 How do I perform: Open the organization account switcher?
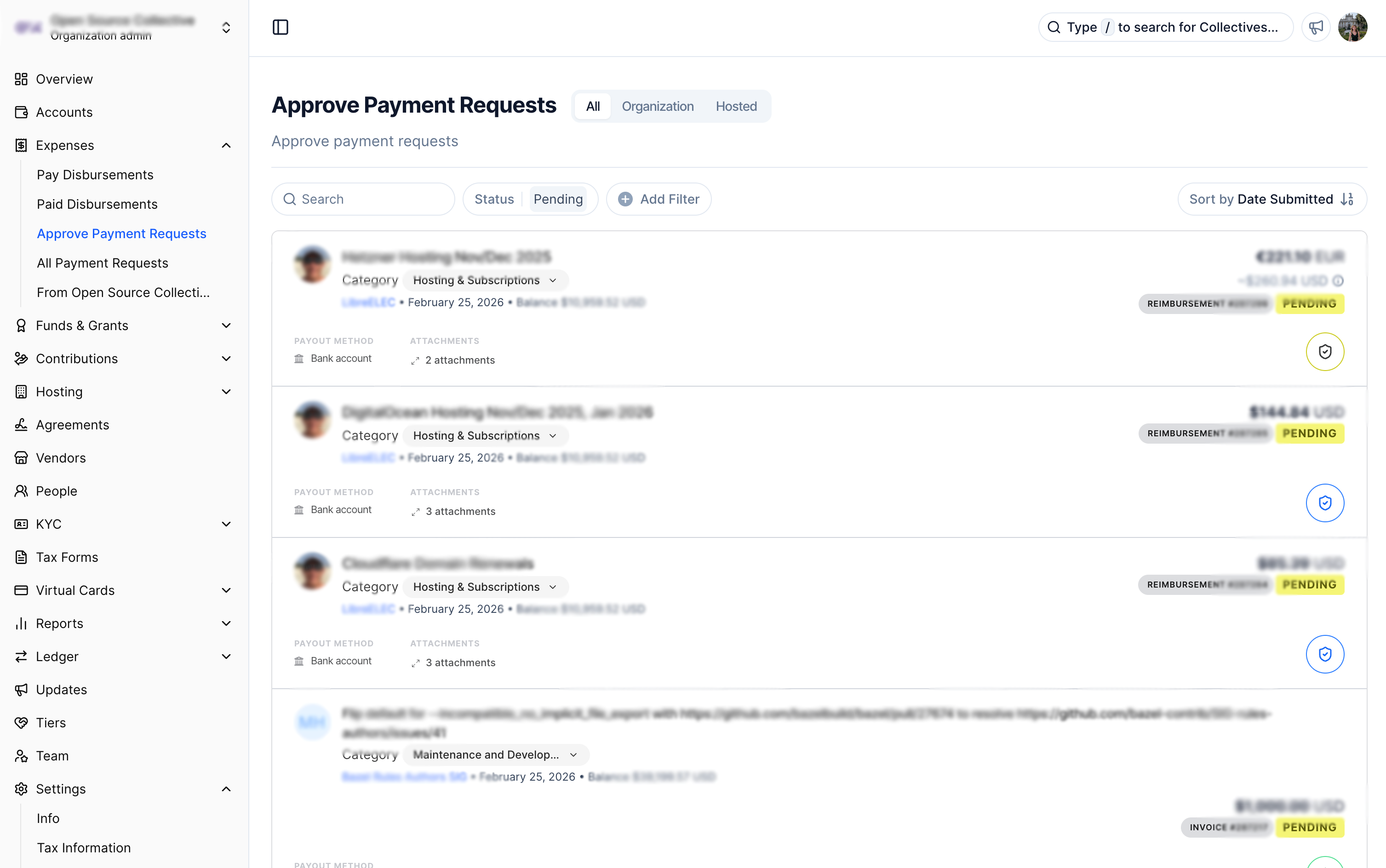coord(226,28)
